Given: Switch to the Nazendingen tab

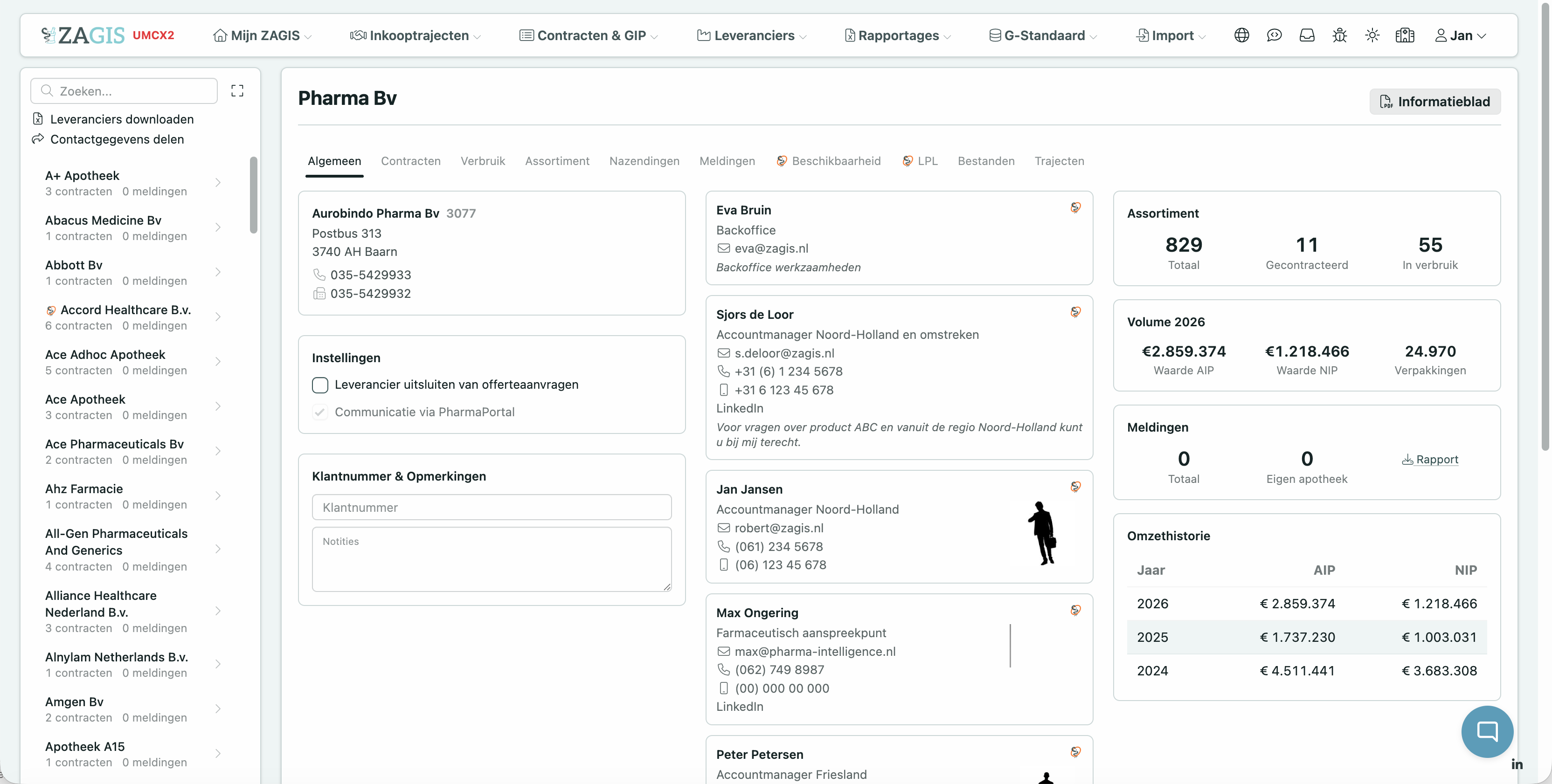Looking at the screenshot, I should (x=644, y=161).
